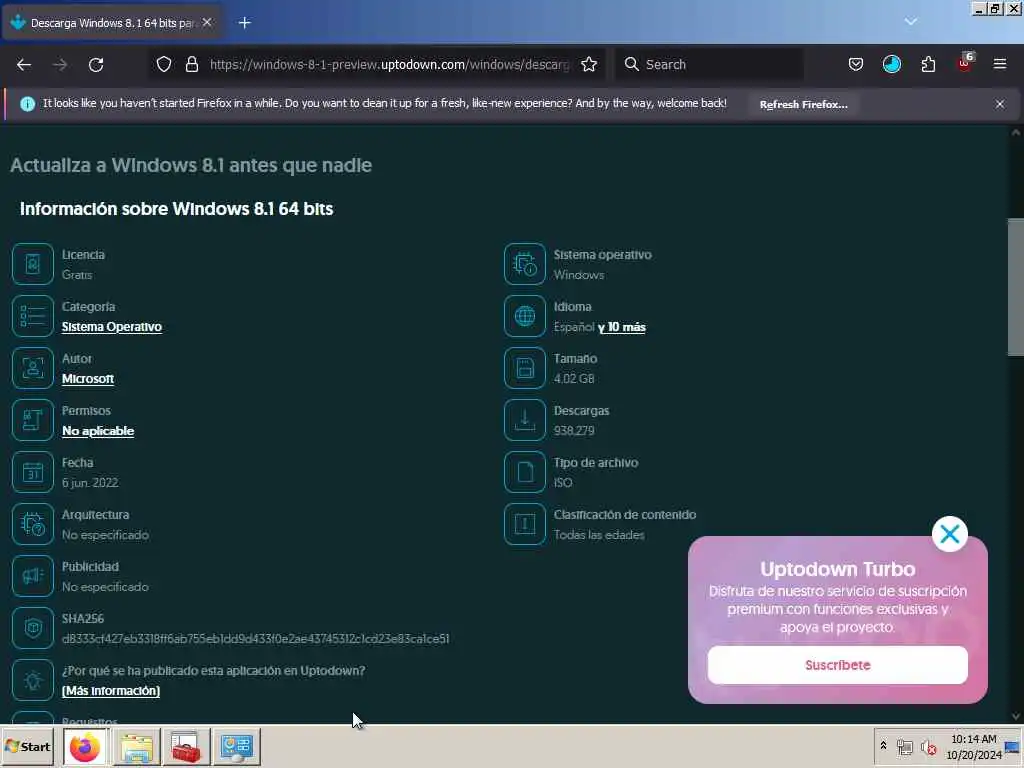Click the Todas las edades value
The height and width of the screenshot is (768, 1024).
(x=599, y=535)
